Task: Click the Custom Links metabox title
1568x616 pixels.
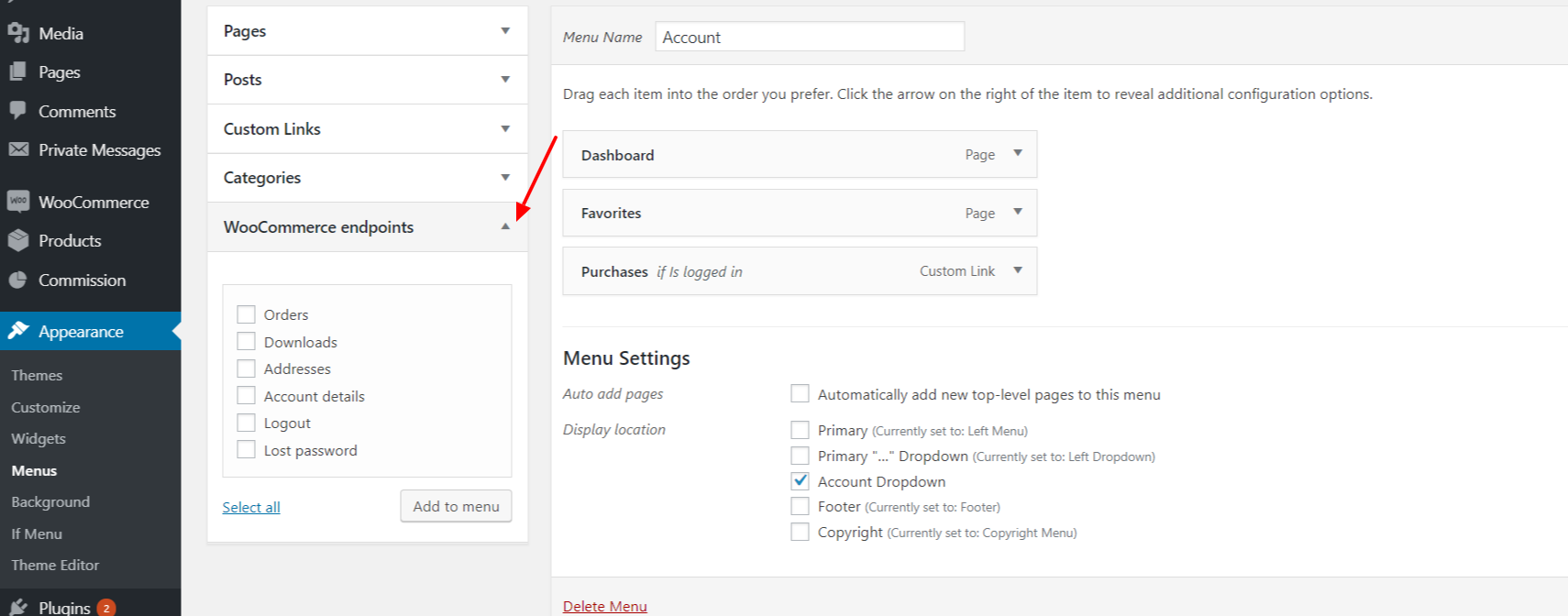Action: click(x=272, y=129)
